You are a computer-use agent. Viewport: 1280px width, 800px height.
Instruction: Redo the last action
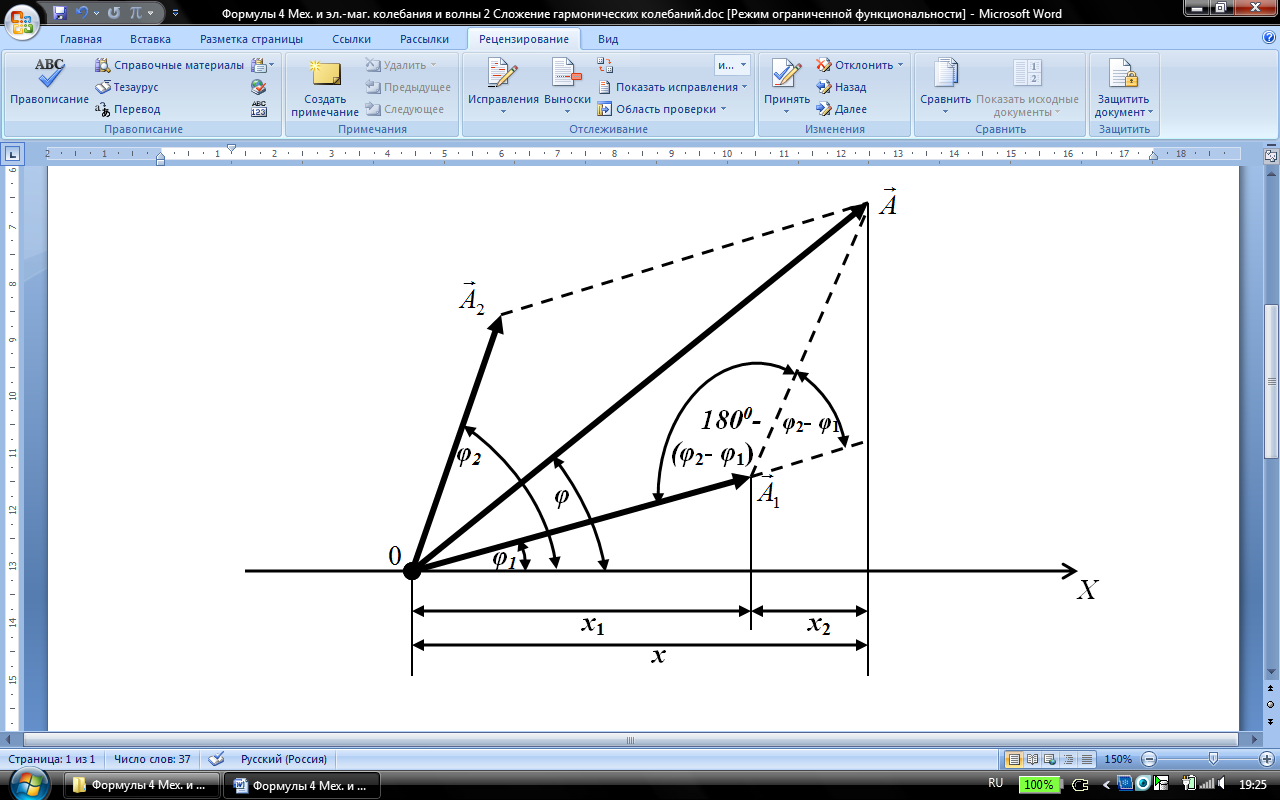pyautogui.click(x=115, y=14)
